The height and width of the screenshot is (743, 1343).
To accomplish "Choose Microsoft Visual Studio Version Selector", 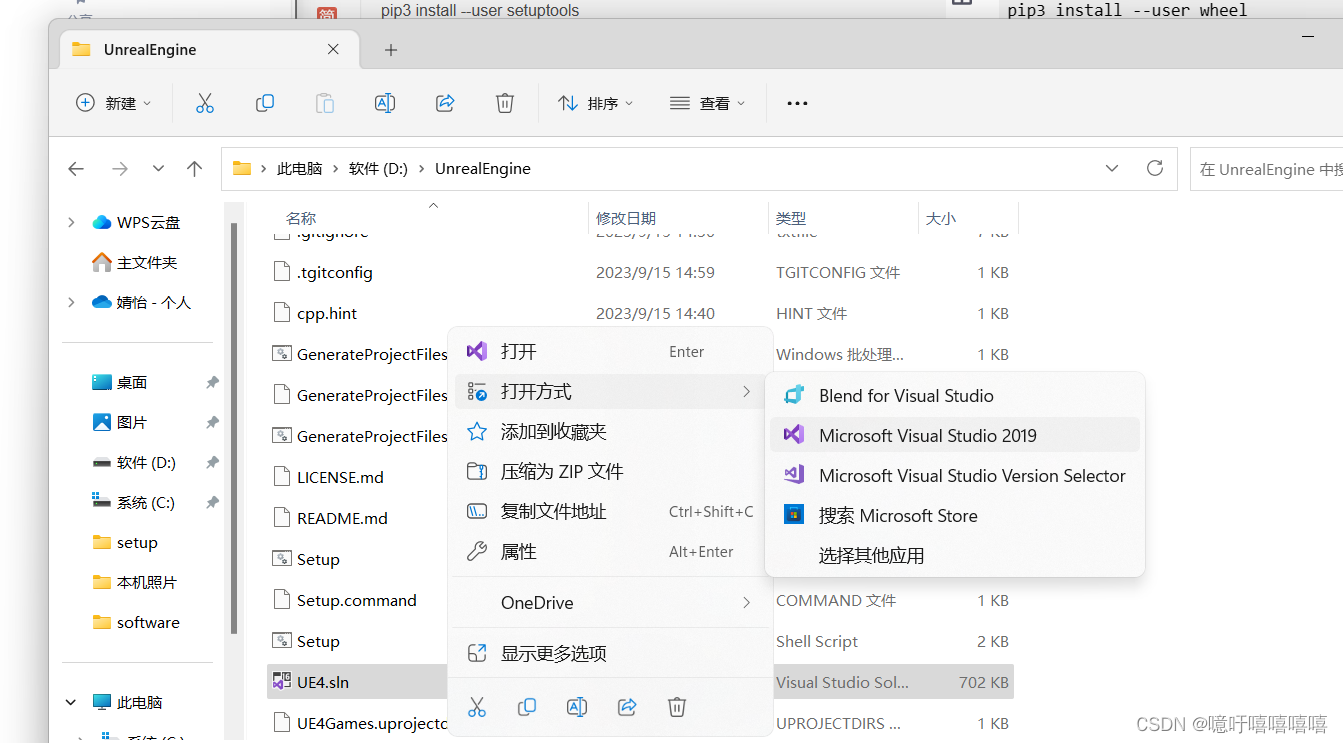I will pyautogui.click(x=955, y=475).
